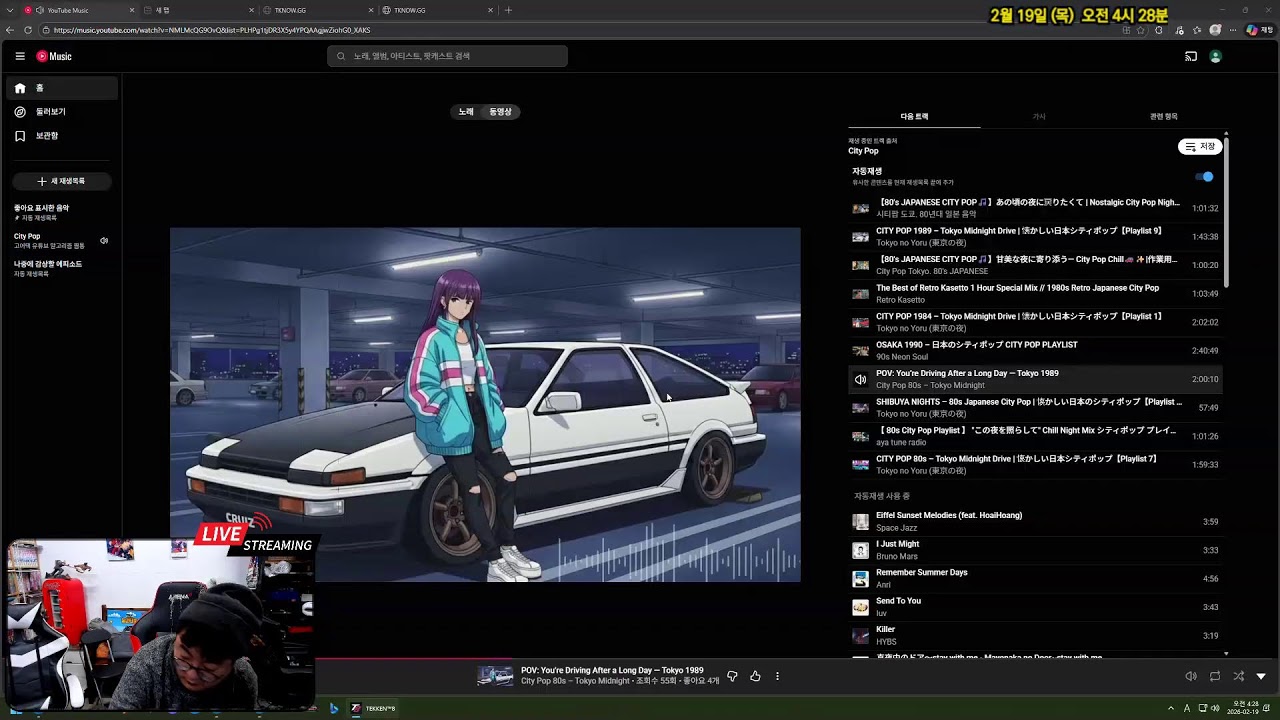Play CITY POP 1989 – Tokyo Midnight Drive Playlist 9

pos(1034,237)
